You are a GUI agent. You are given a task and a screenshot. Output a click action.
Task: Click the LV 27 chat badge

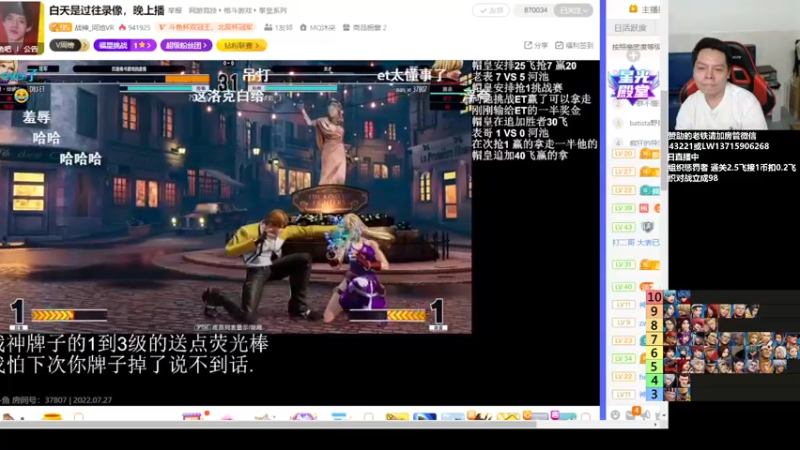tap(623, 171)
